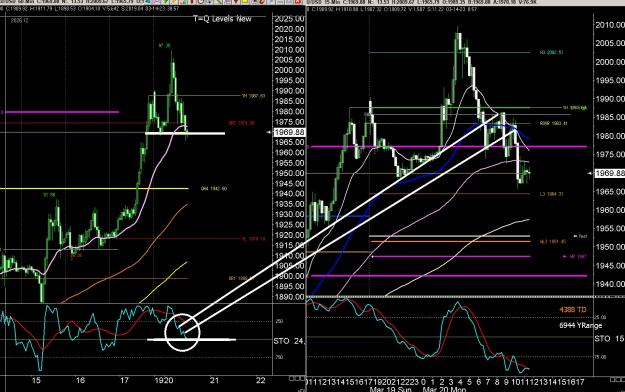Click date label '22' on left time axis
The height and width of the screenshot is (392, 625).
coord(261,380)
